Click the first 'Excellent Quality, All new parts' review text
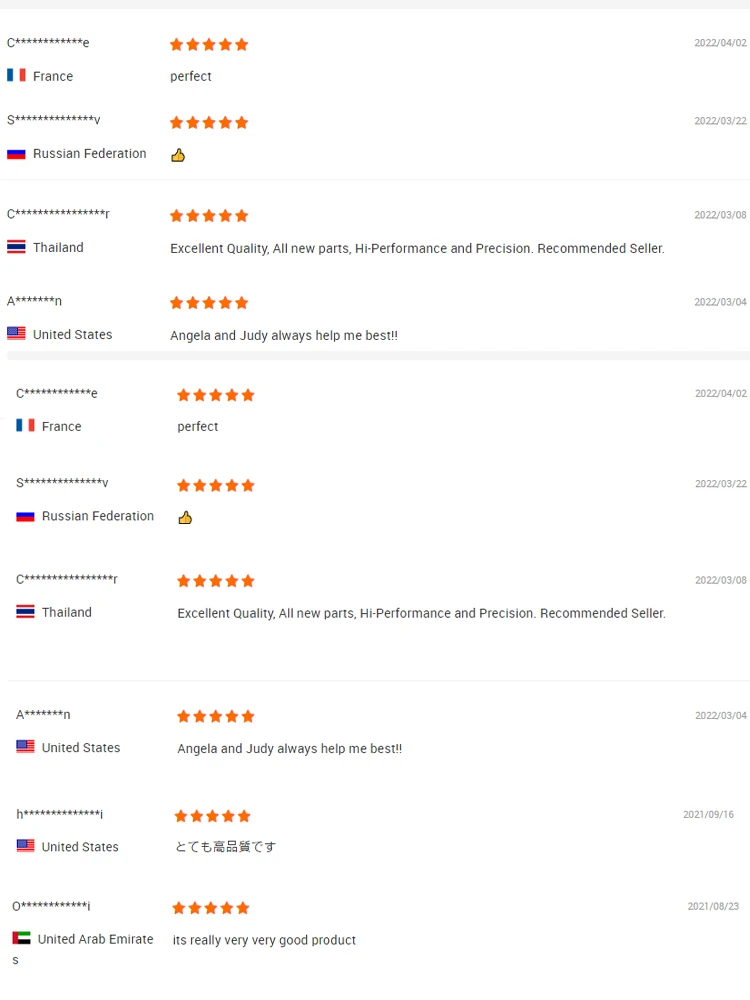Screen dimensions: 750x1000 coord(417,248)
